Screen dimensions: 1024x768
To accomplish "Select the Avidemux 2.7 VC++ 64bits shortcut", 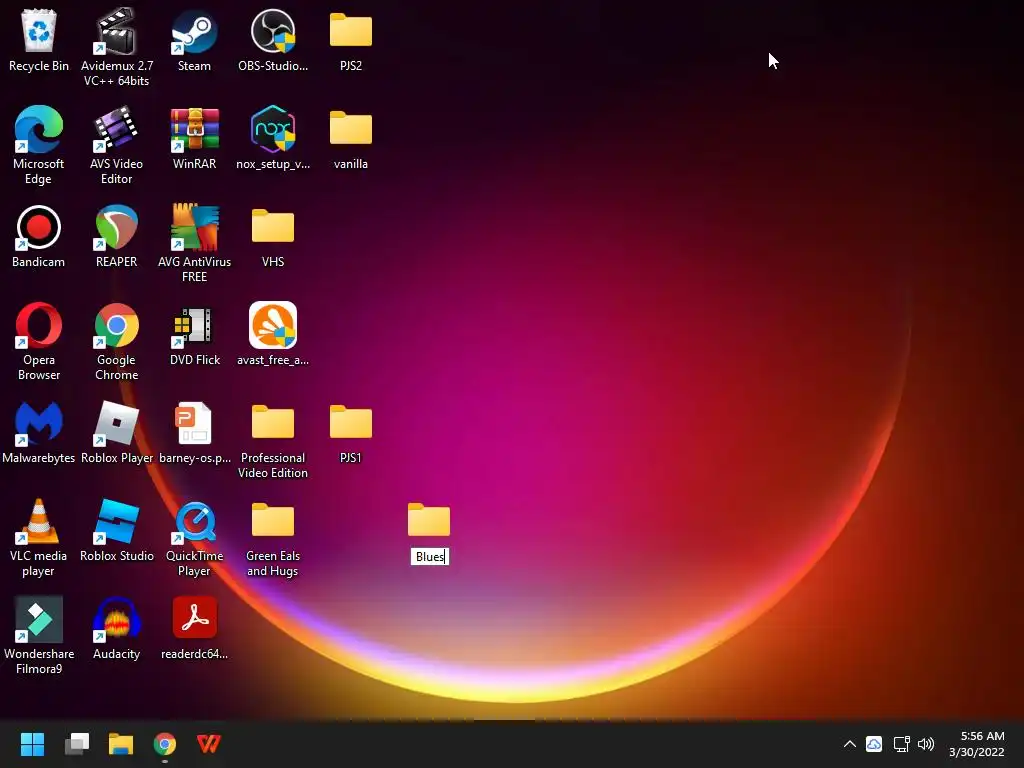I will coord(116,31).
